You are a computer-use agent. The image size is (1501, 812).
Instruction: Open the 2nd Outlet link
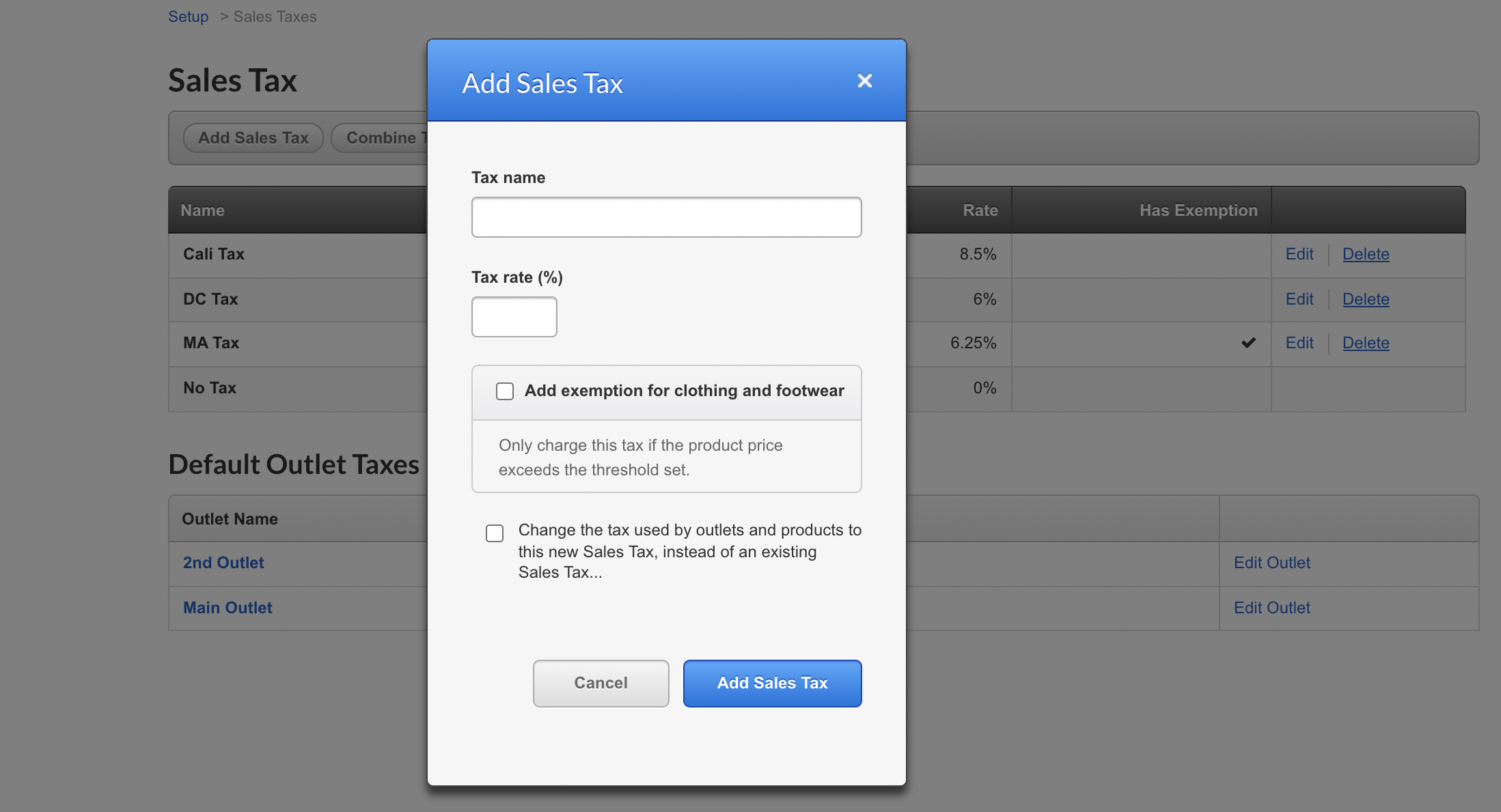(223, 563)
